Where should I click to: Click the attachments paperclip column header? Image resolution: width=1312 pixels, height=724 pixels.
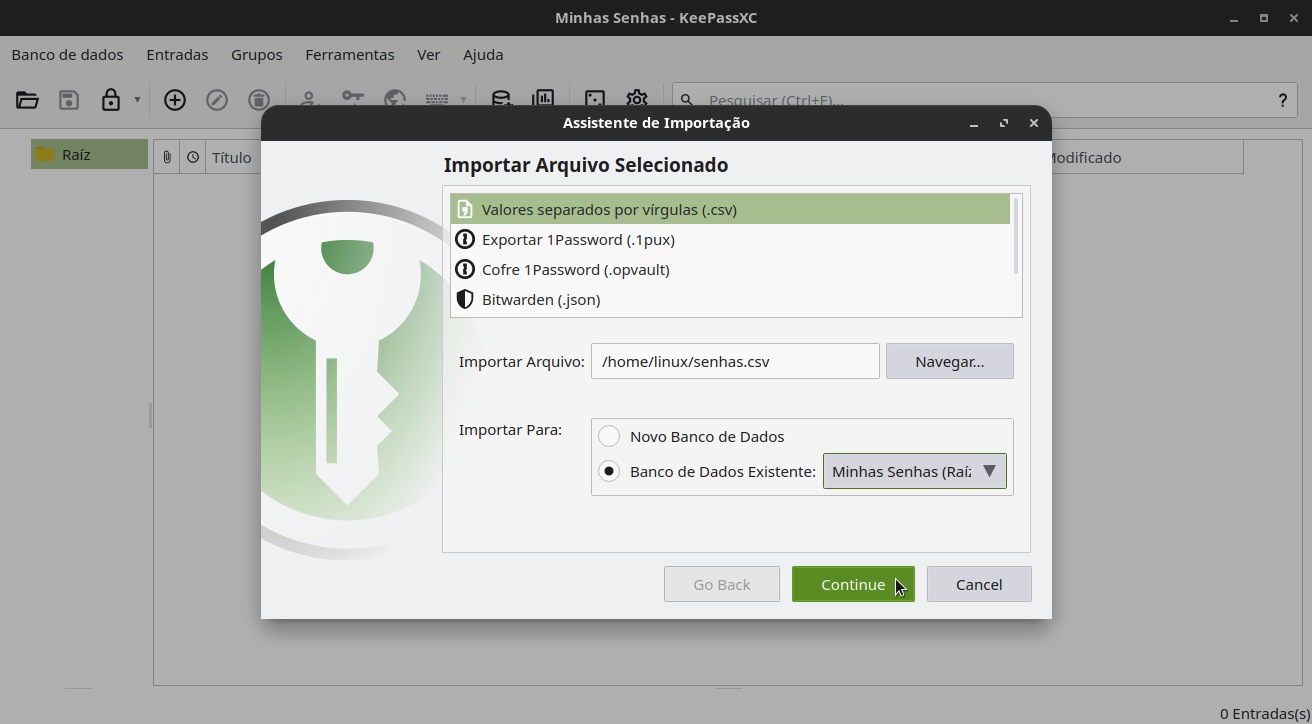click(166, 157)
